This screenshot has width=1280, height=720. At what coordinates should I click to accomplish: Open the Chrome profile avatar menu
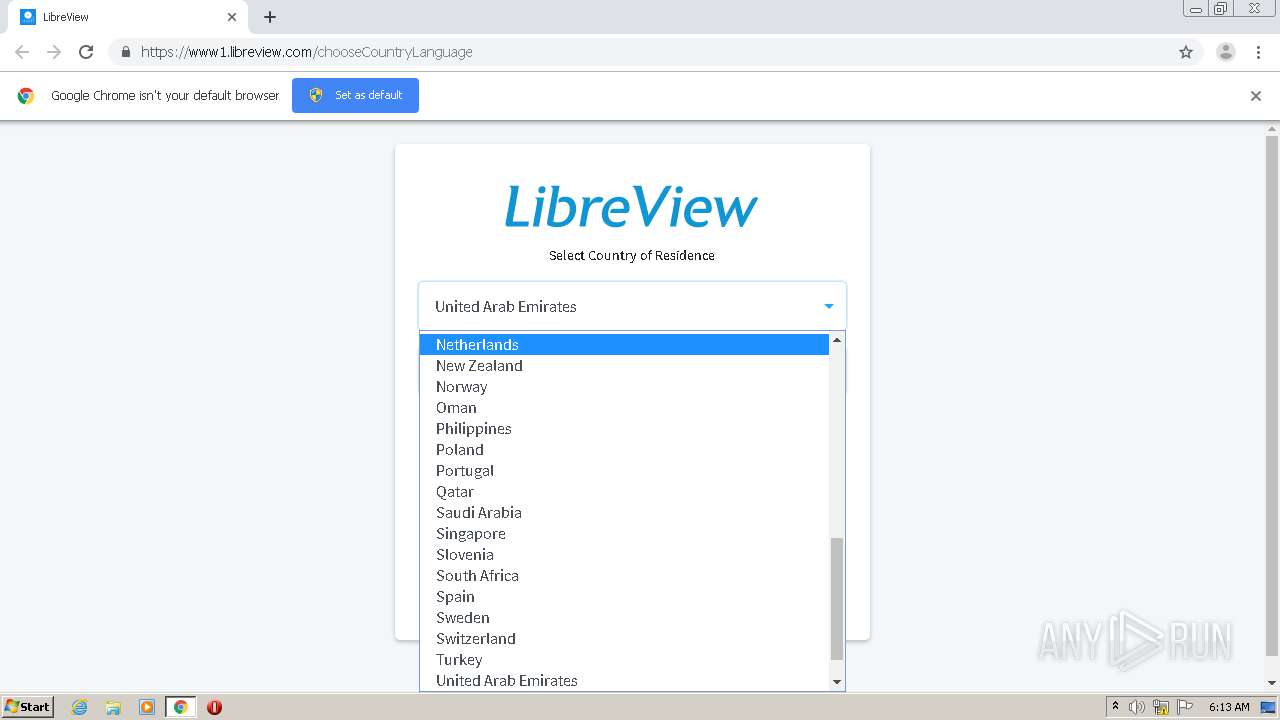click(x=1226, y=52)
